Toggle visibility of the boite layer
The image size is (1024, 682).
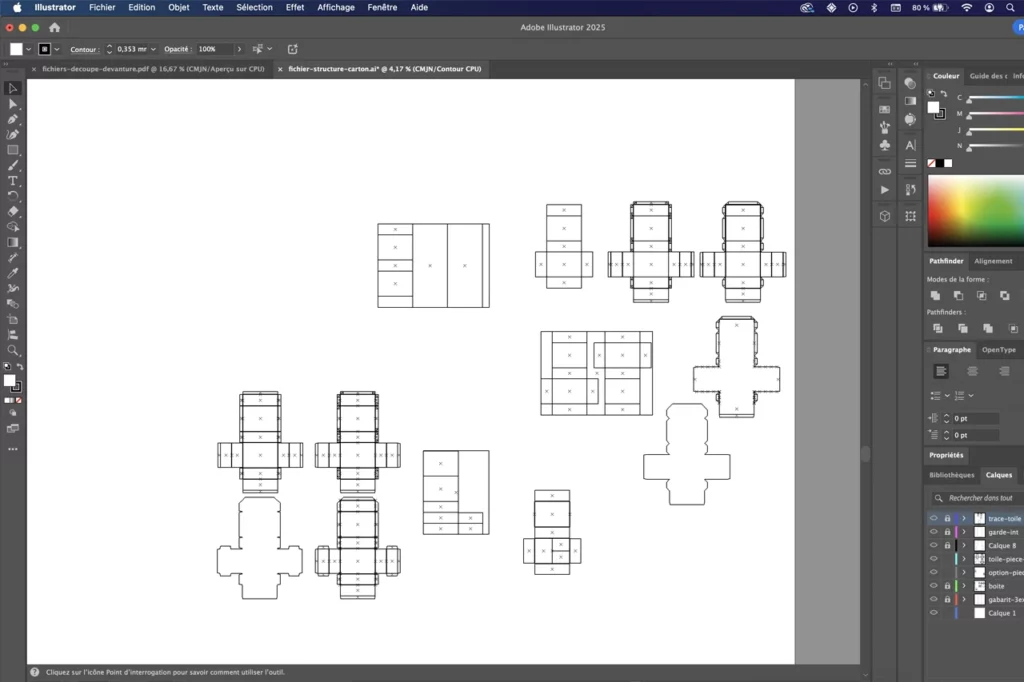pyautogui.click(x=934, y=586)
